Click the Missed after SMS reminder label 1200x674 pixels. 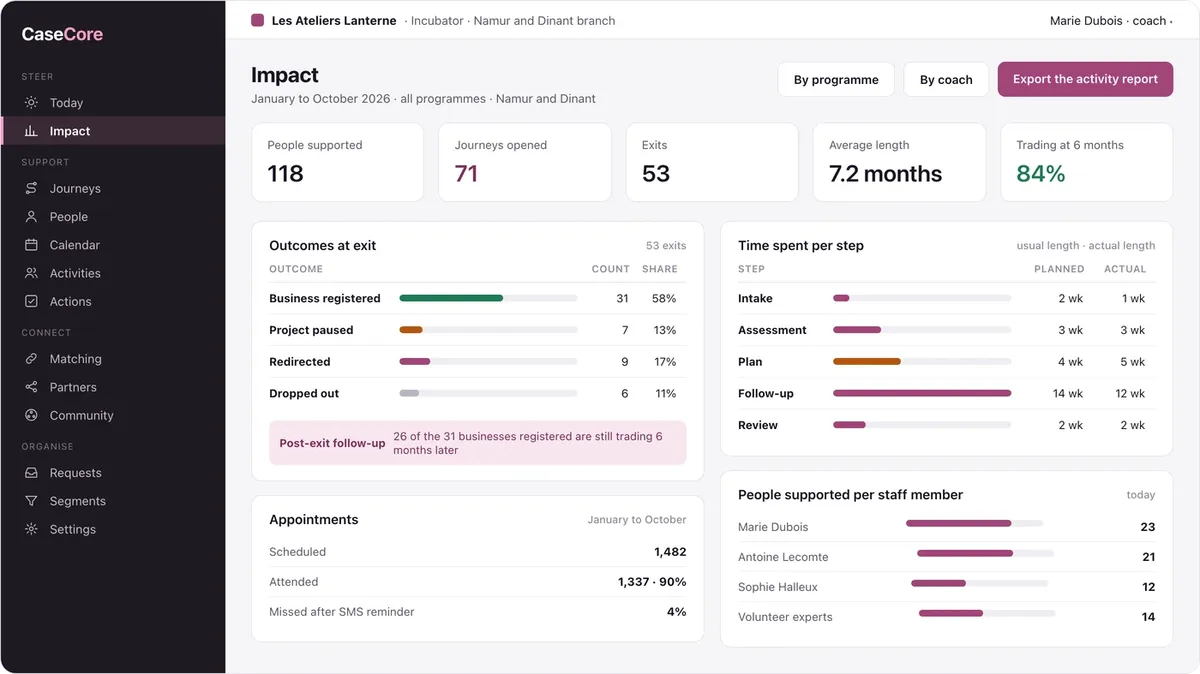pos(341,612)
